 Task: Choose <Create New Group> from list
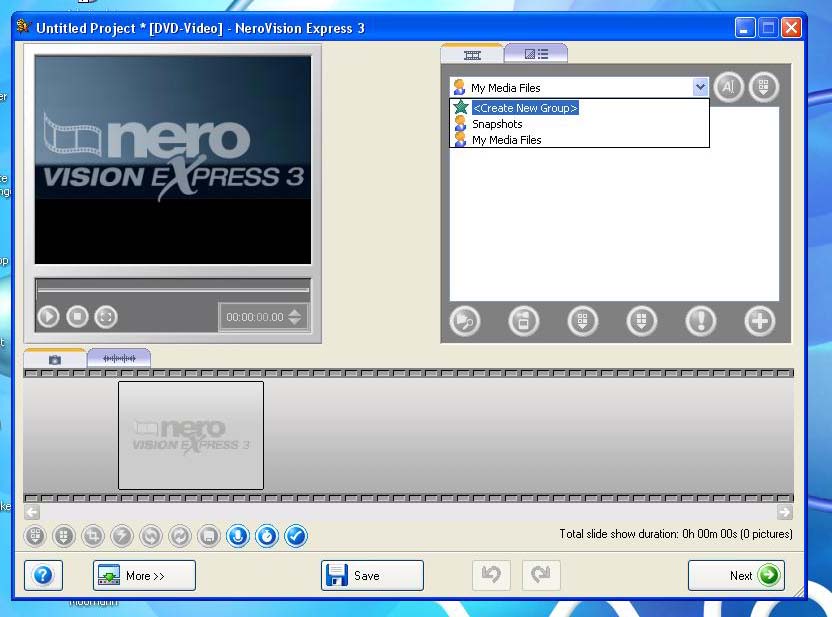(x=525, y=108)
